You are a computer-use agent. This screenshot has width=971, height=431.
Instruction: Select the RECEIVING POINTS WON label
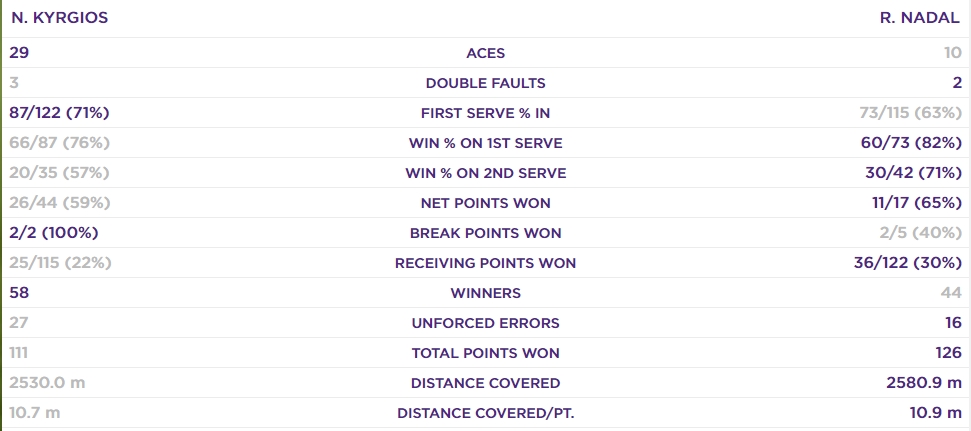click(485, 263)
